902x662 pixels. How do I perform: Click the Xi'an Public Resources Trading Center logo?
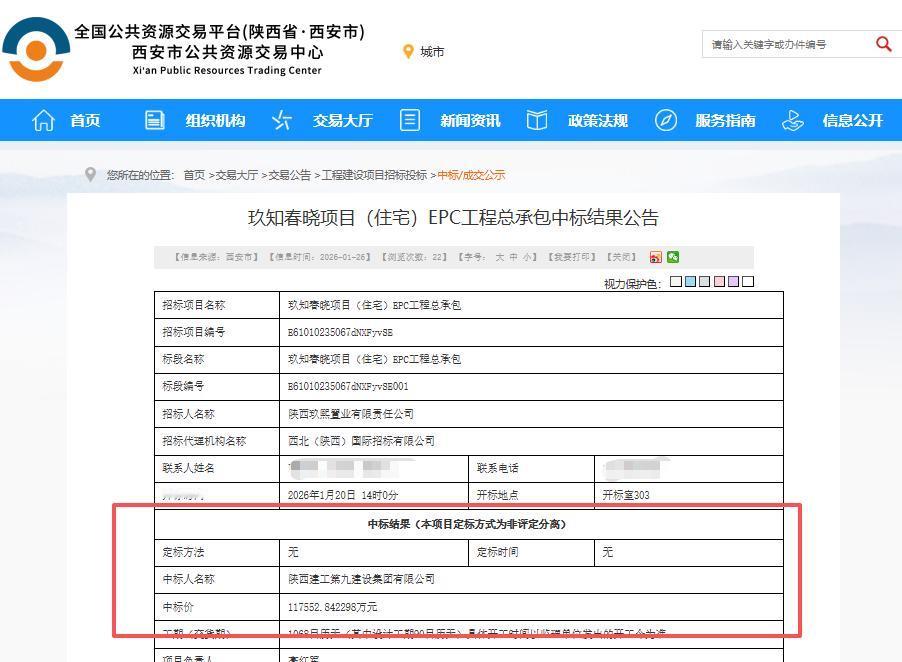point(37,48)
